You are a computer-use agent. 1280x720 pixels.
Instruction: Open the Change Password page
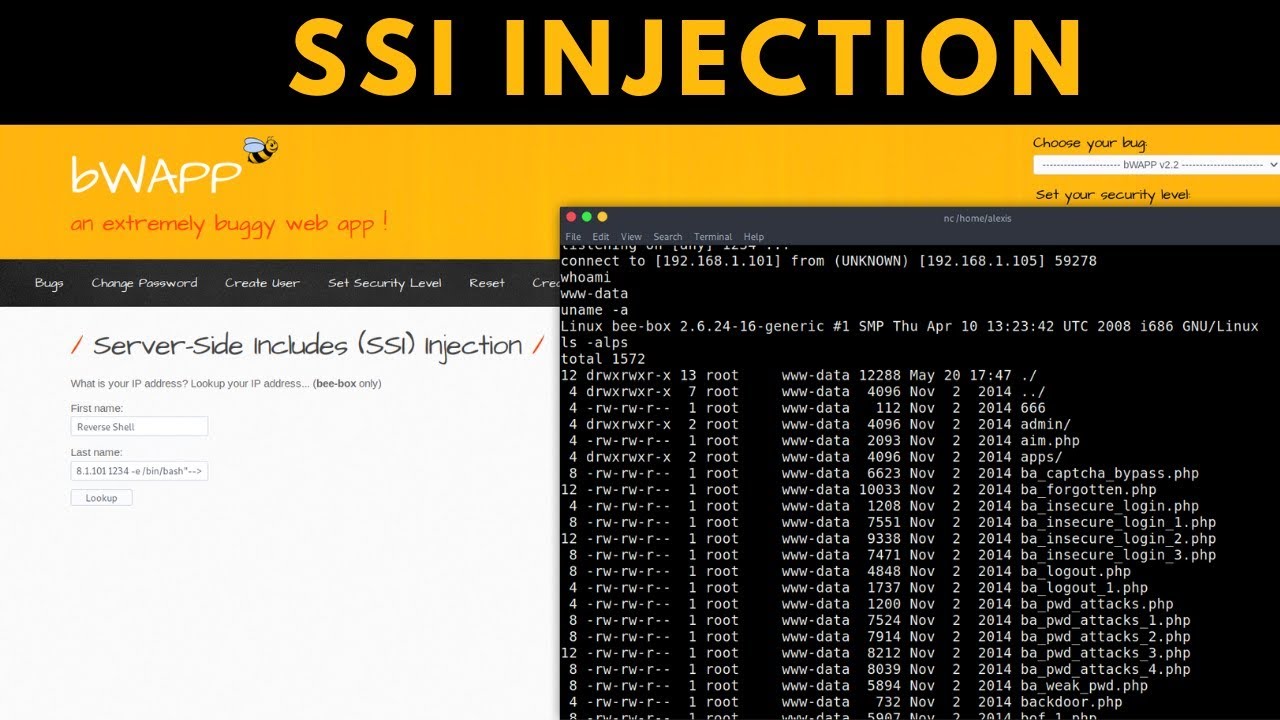pyautogui.click(x=144, y=283)
